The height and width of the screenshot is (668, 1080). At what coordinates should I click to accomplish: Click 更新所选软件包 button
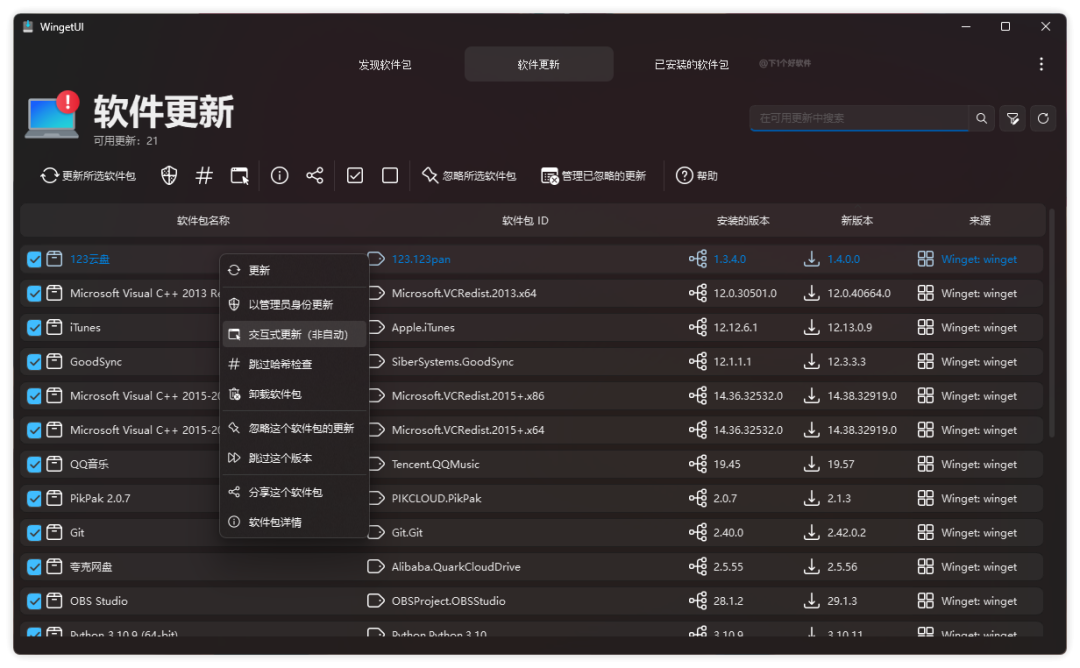88,176
